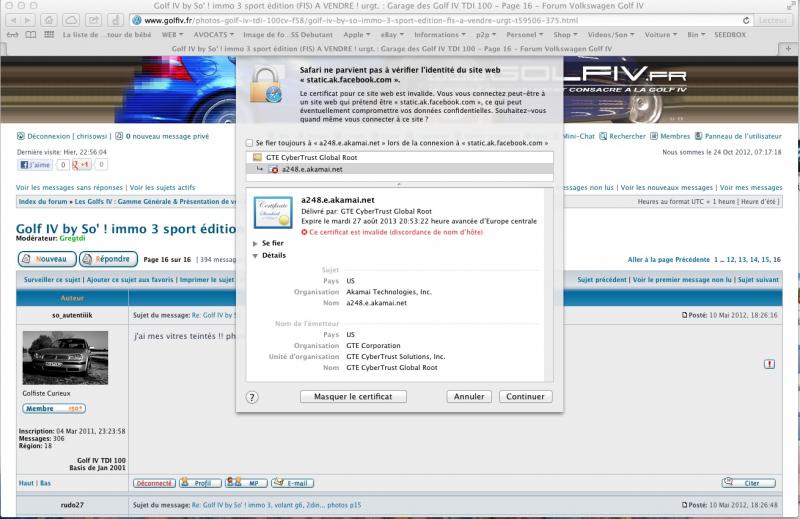Viewport: 800px width, 519px height.
Task: Click the Continuer button
Action: click(525, 397)
